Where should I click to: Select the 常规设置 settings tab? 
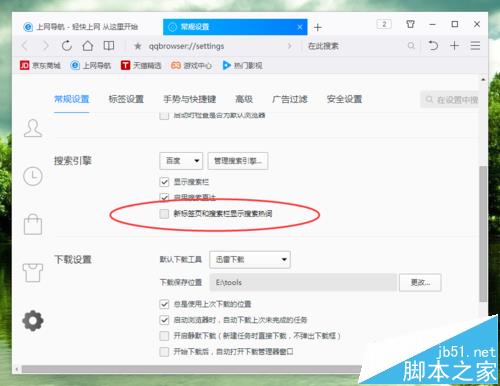72,99
